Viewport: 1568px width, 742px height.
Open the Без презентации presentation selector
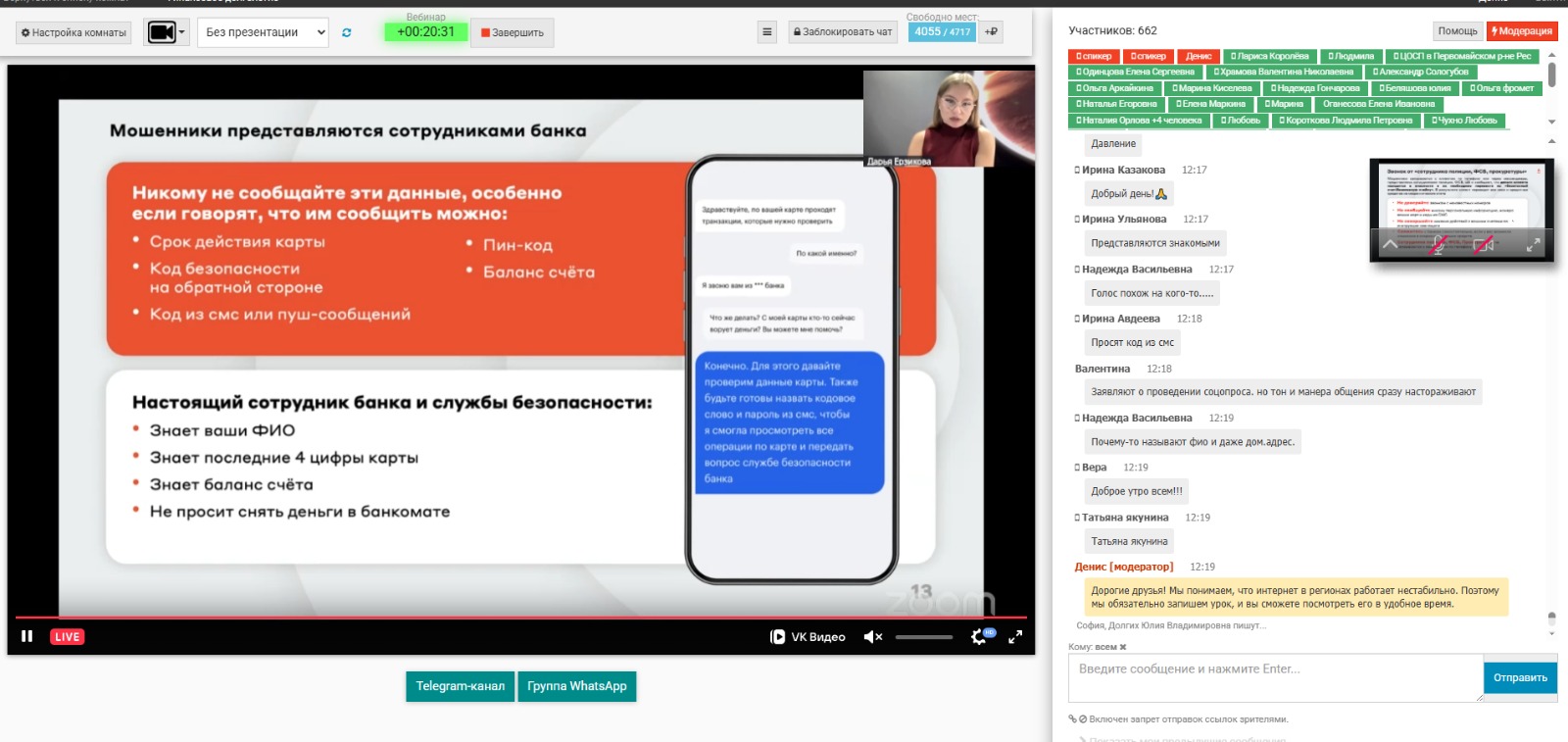pyautogui.click(x=264, y=32)
